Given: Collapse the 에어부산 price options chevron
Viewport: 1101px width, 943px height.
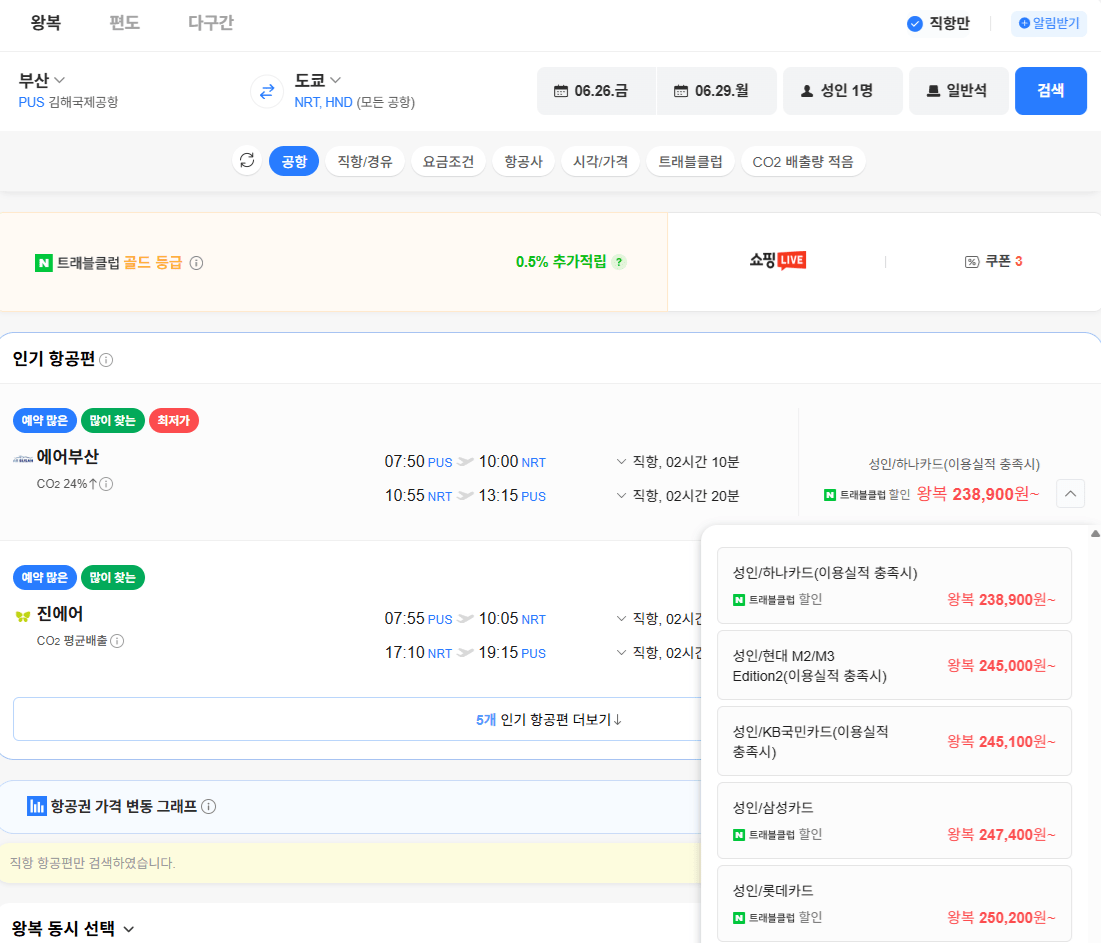Looking at the screenshot, I should point(1070,494).
